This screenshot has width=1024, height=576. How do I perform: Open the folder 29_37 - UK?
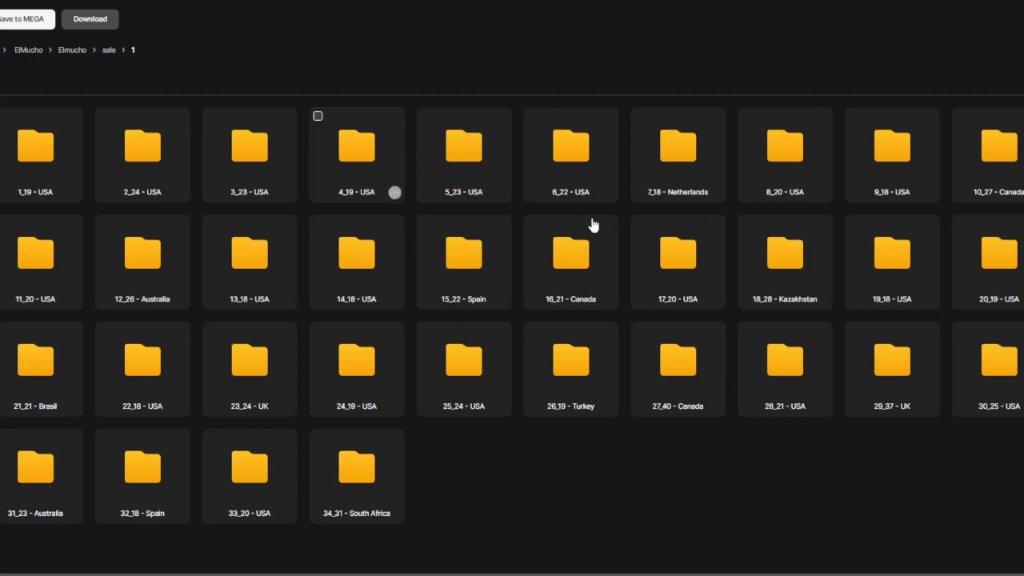892,369
